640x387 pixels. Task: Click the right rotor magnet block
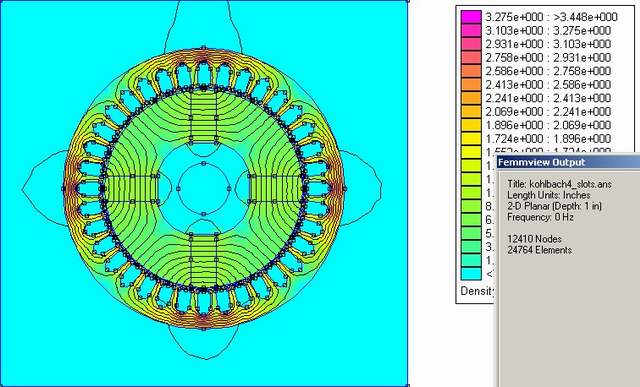[276, 189]
